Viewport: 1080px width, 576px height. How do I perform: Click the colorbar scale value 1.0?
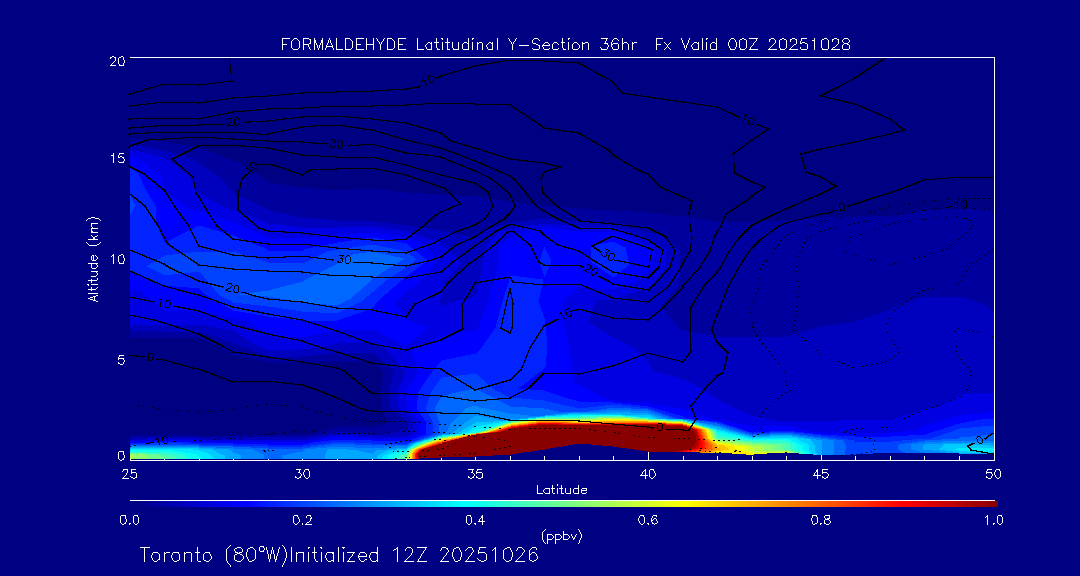(x=993, y=520)
